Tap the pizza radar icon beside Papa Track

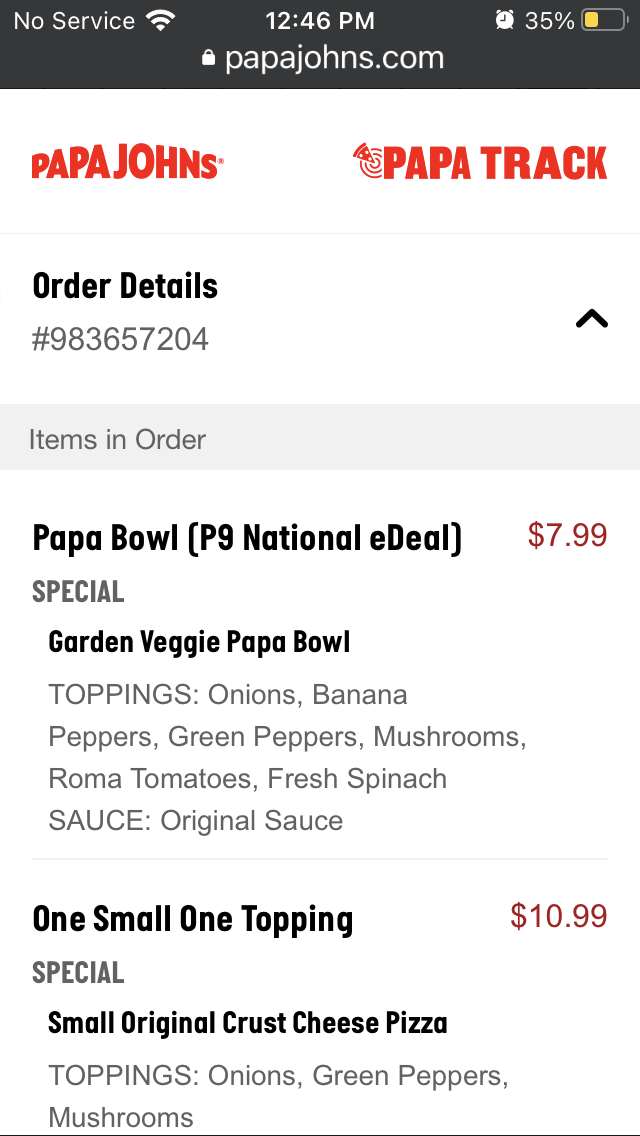[x=370, y=160]
